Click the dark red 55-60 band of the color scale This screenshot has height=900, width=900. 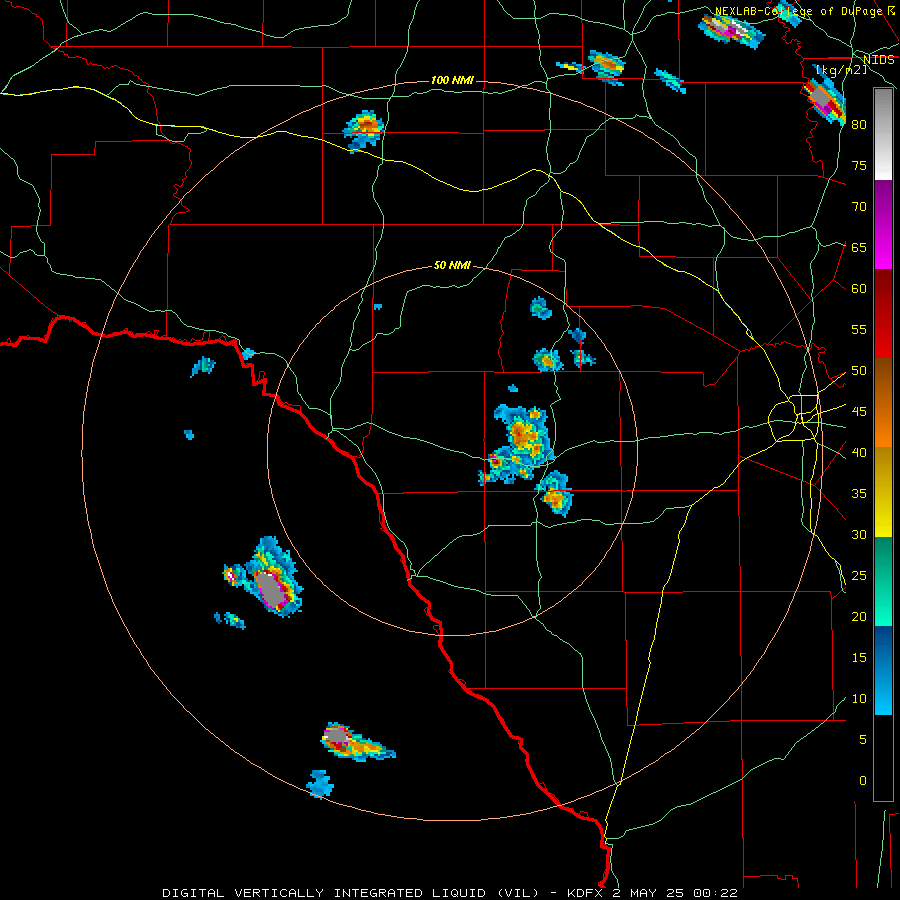[883, 314]
